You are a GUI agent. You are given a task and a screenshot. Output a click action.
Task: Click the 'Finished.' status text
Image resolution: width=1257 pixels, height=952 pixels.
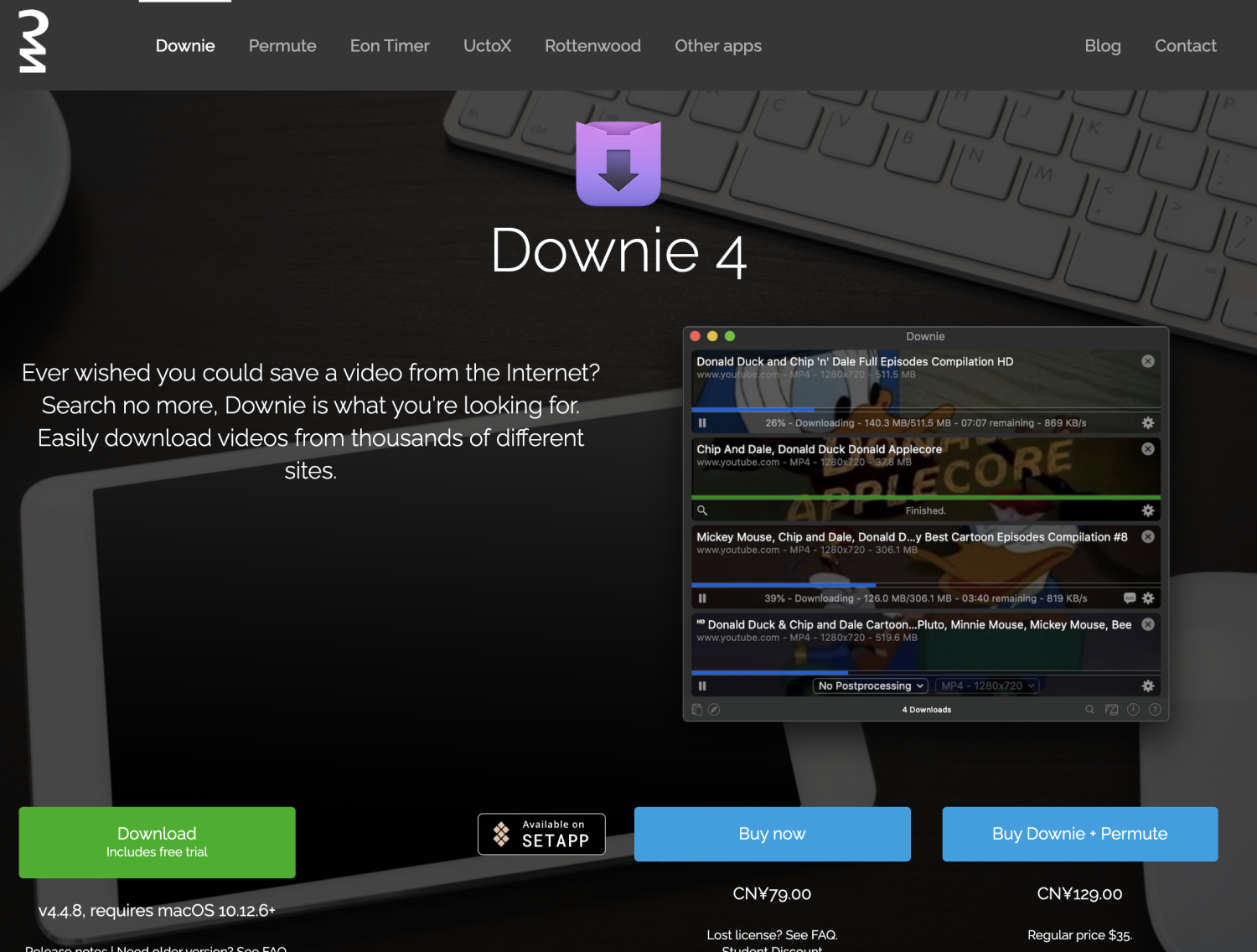click(925, 510)
